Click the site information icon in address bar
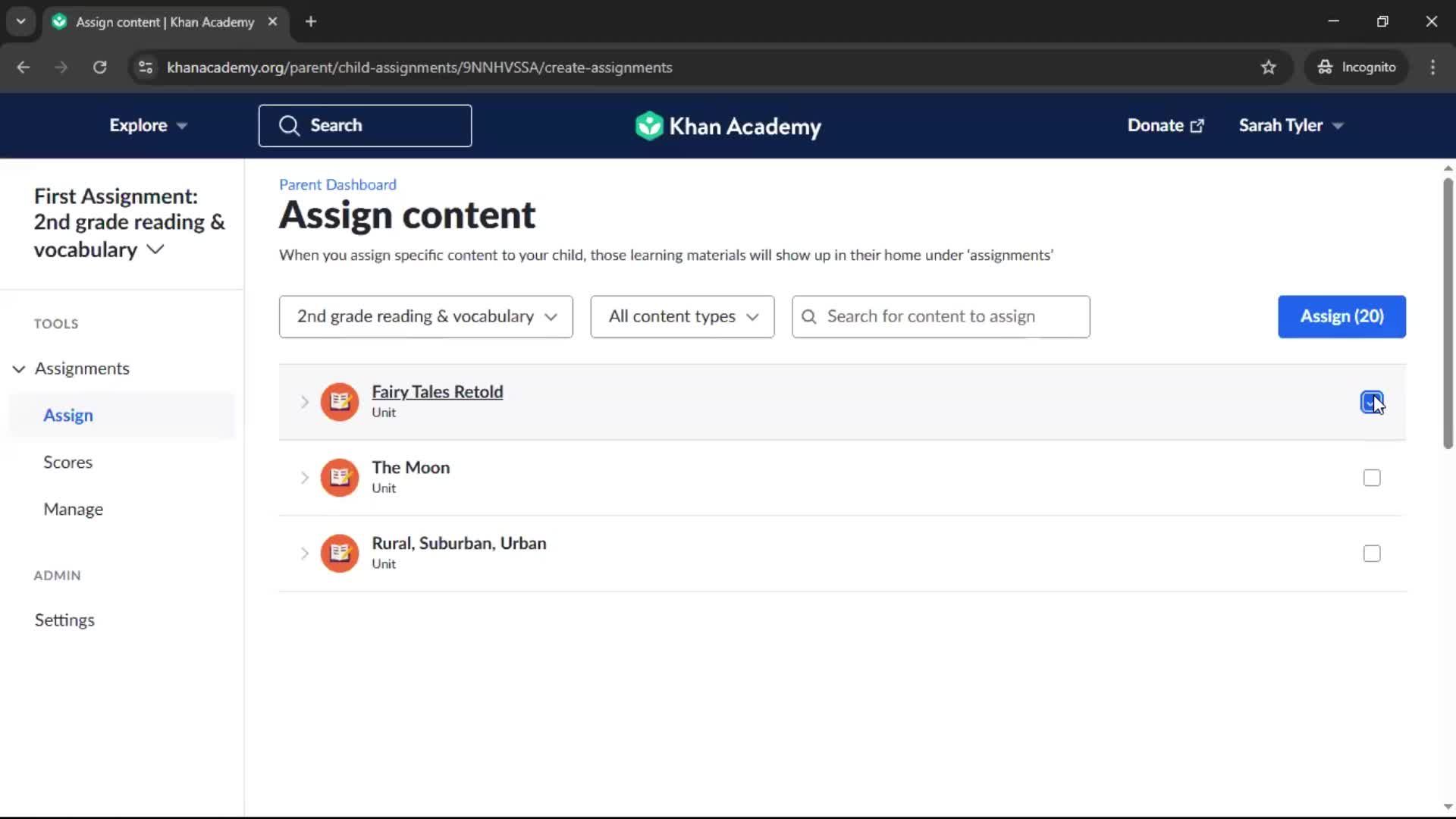This screenshot has width=1456, height=819. point(146,67)
